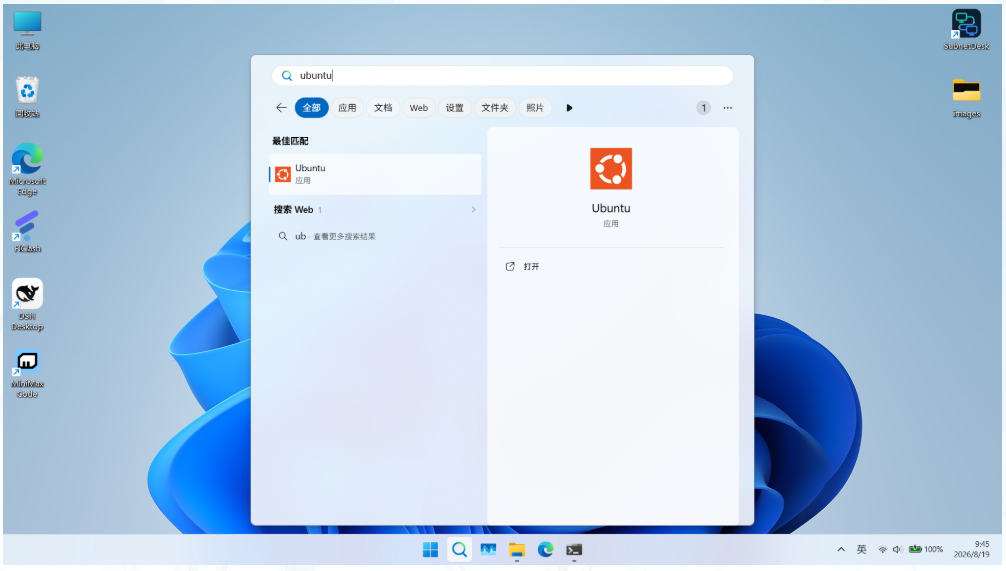Click the volume speaker tray icon
The image size is (1006, 571).
click(x=897, y=550)
